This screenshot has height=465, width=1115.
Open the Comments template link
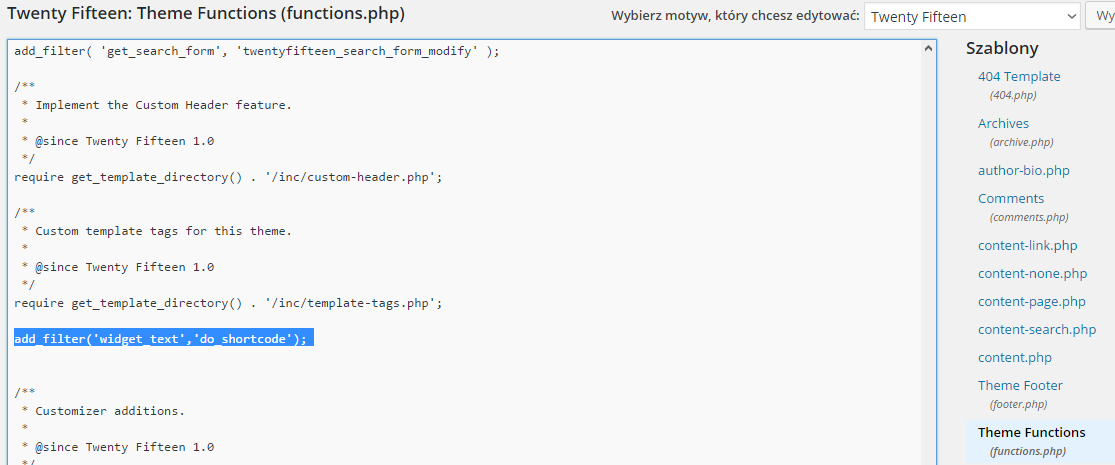[1010, 198]
